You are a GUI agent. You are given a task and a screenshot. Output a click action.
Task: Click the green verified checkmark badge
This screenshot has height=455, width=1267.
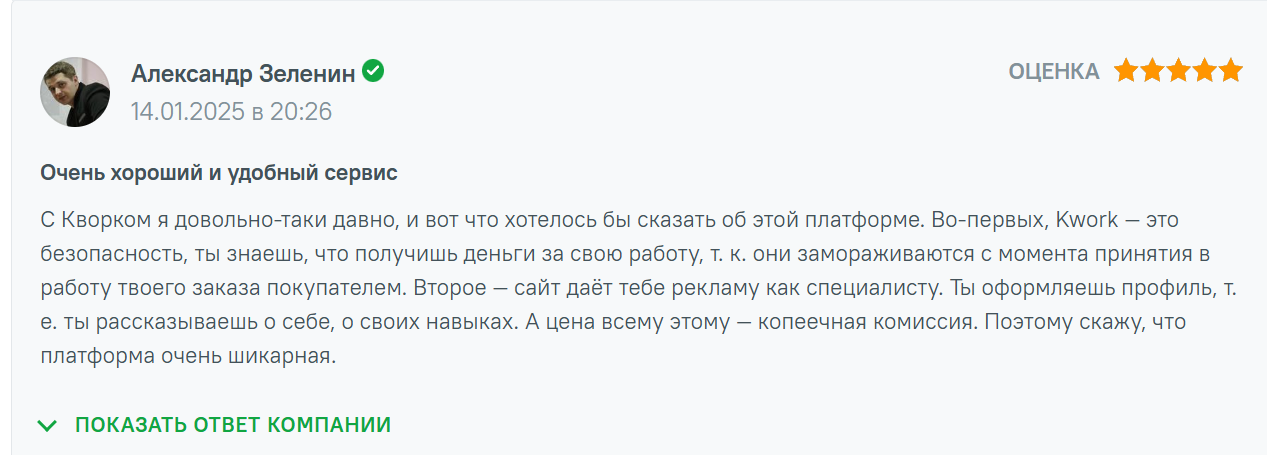(x=373, y=71)
